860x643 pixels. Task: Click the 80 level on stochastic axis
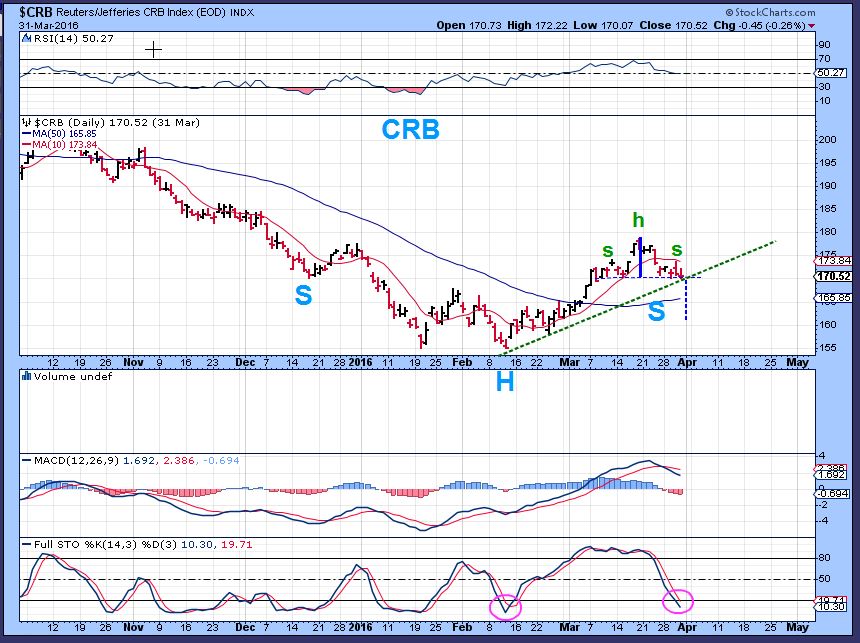tap(824, 558)
